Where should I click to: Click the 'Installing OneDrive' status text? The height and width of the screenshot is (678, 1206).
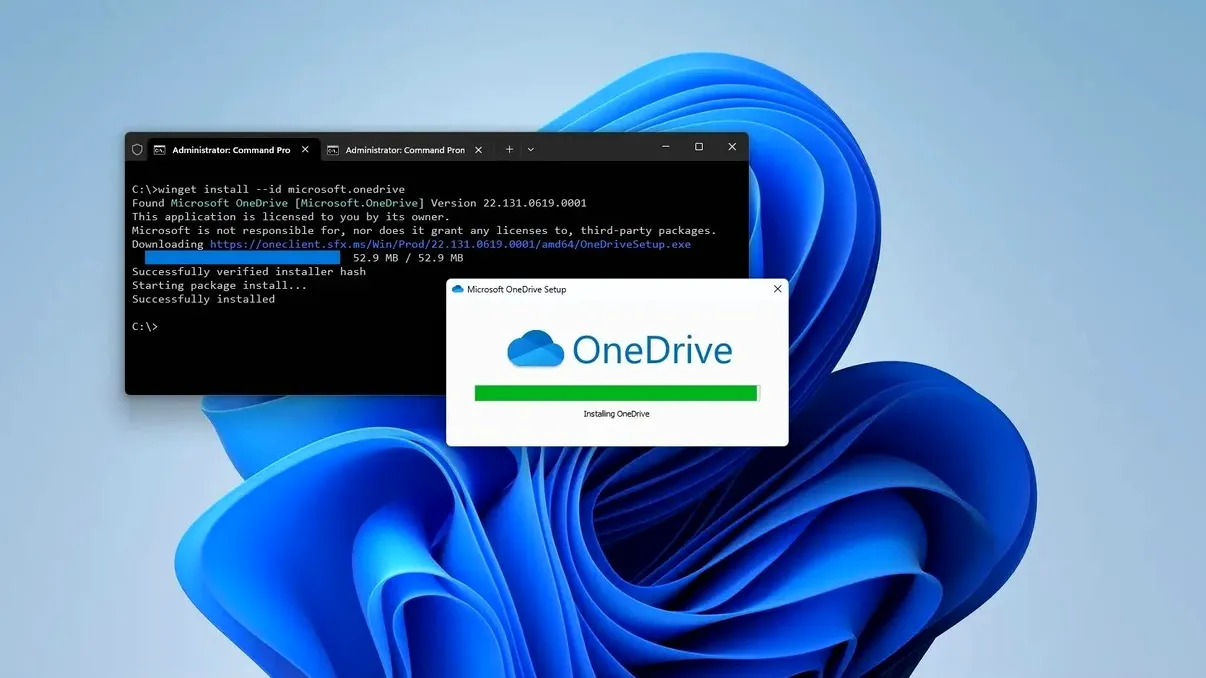tap(617, 414)
